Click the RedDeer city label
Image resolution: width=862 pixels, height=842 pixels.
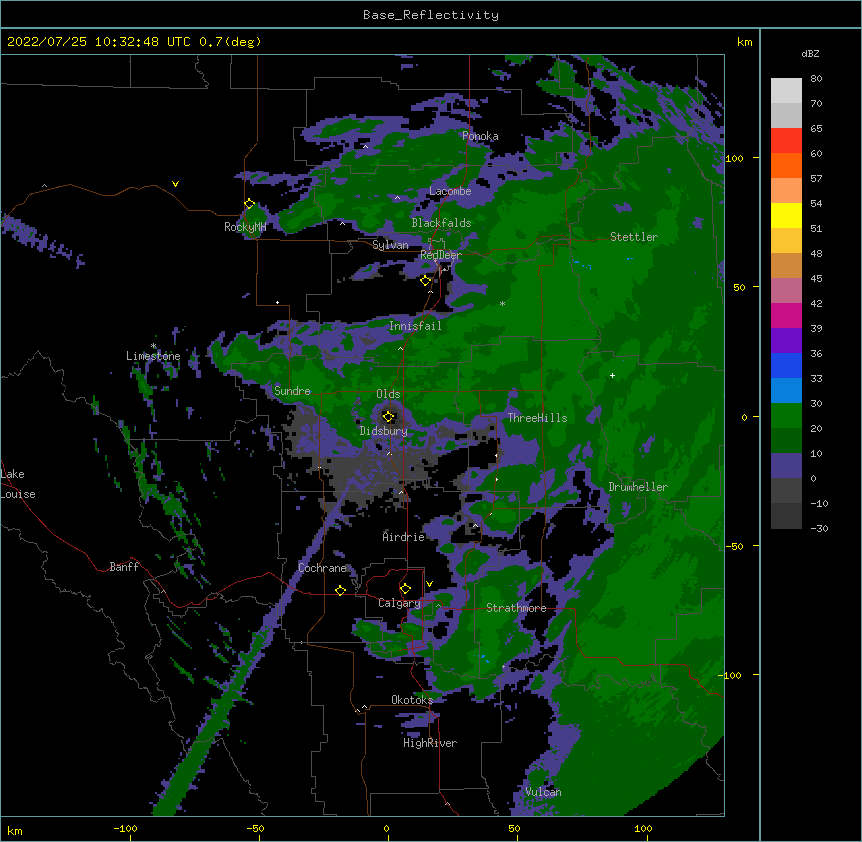[441, 255]
